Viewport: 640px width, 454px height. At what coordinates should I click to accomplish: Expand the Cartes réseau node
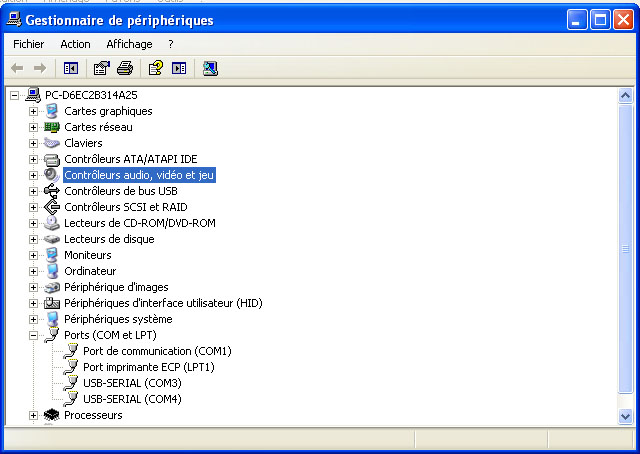coord(33,127)
